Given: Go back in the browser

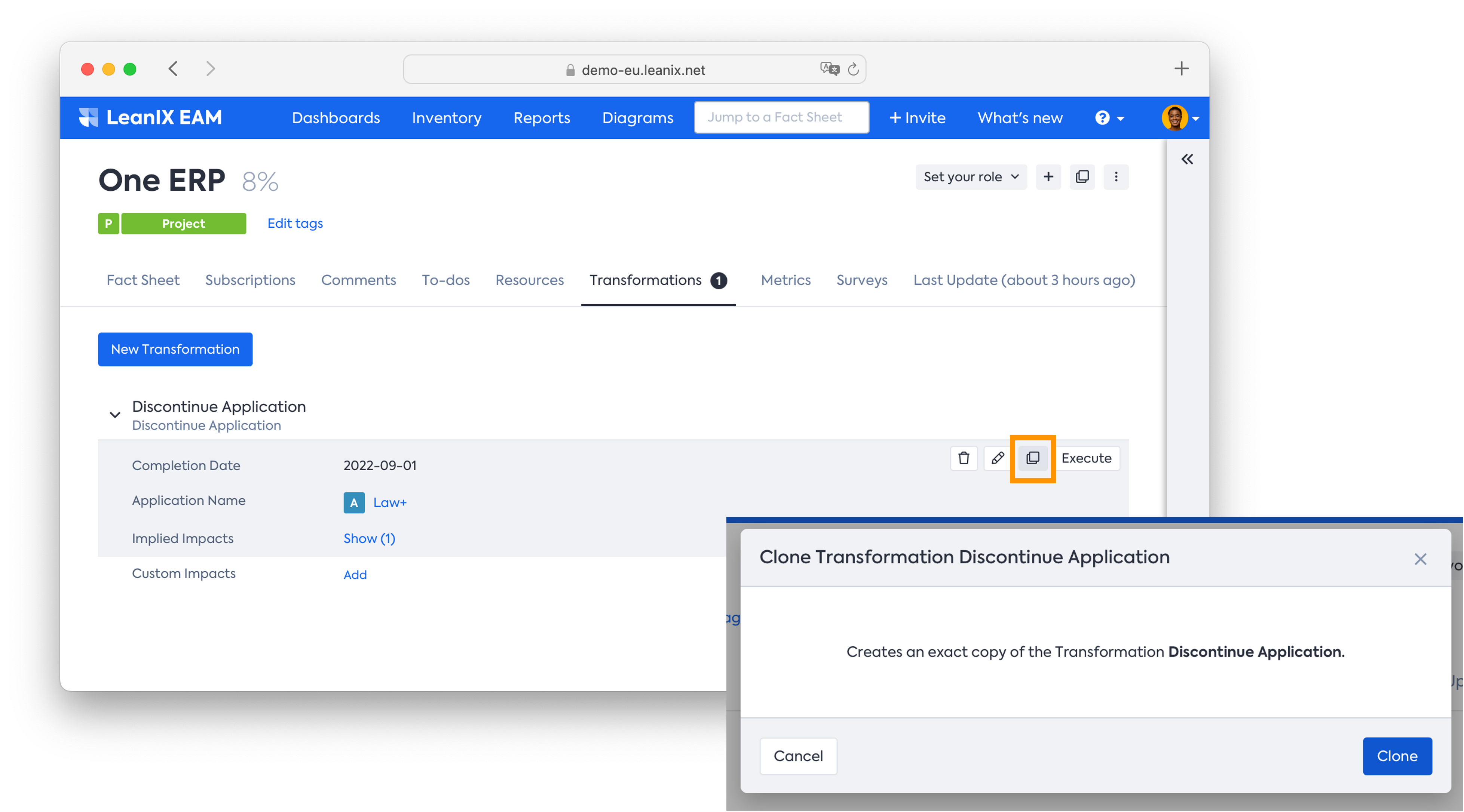Looking at the screenshot, I should 173,69.
